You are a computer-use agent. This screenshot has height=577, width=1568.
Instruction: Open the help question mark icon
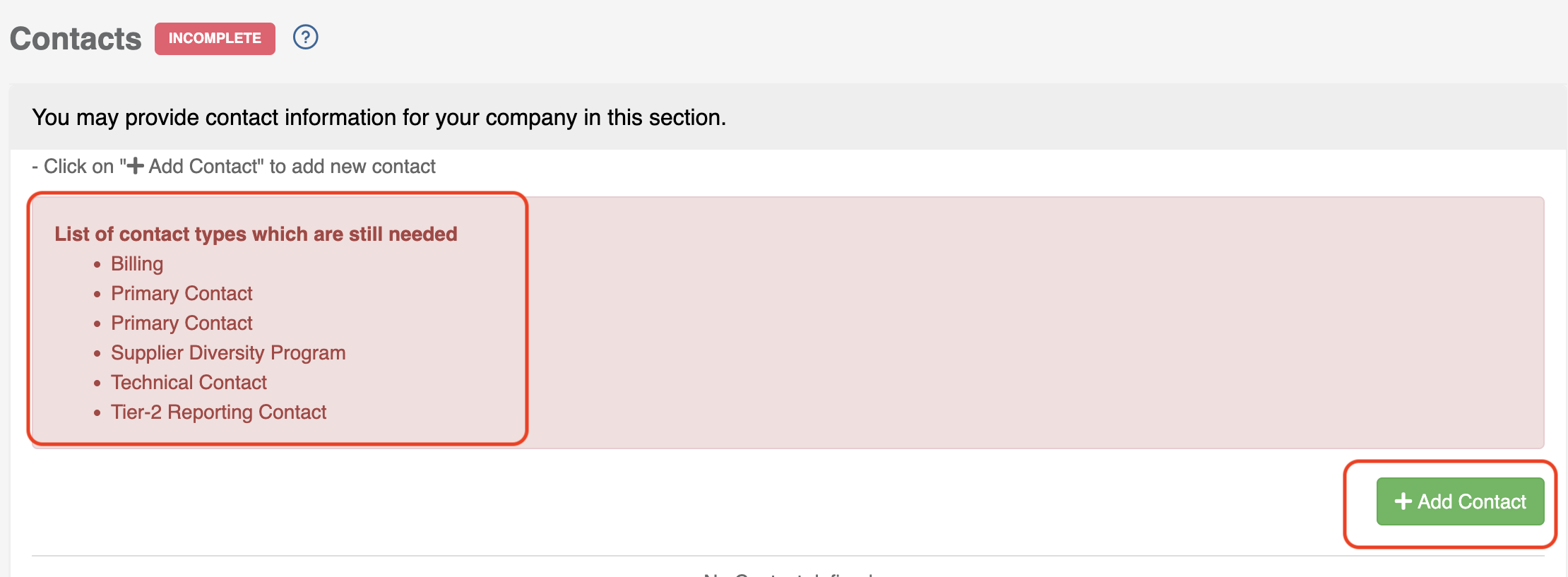click(x=306, y=37)
